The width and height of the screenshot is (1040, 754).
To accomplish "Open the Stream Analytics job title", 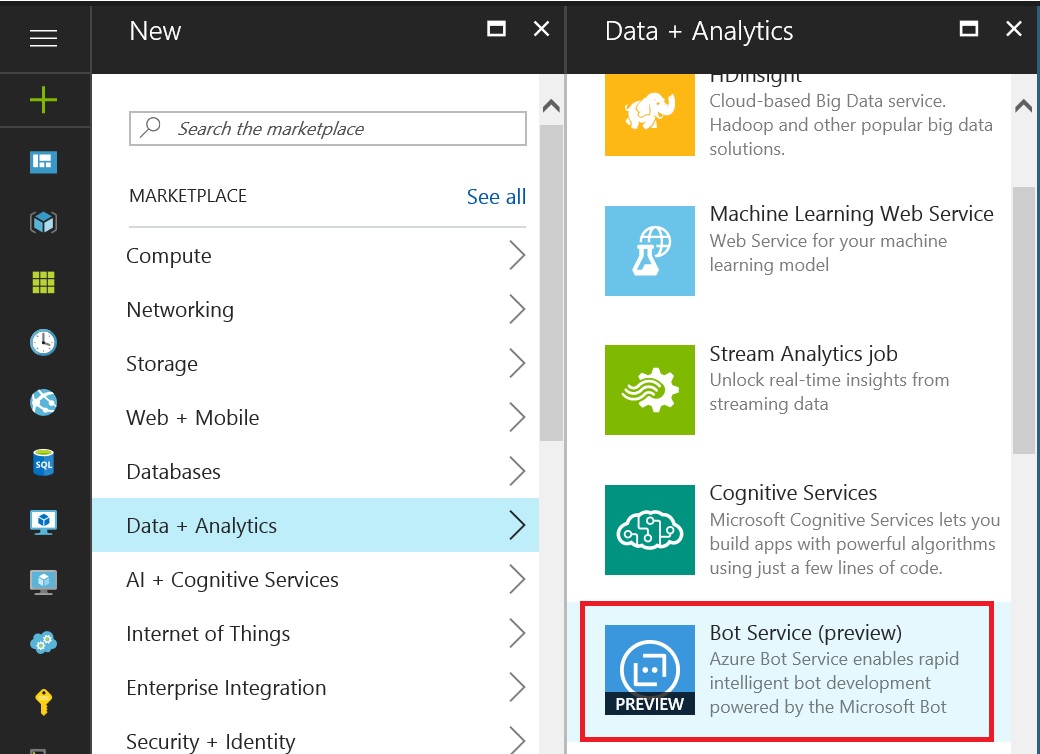I will pos(803,353).
